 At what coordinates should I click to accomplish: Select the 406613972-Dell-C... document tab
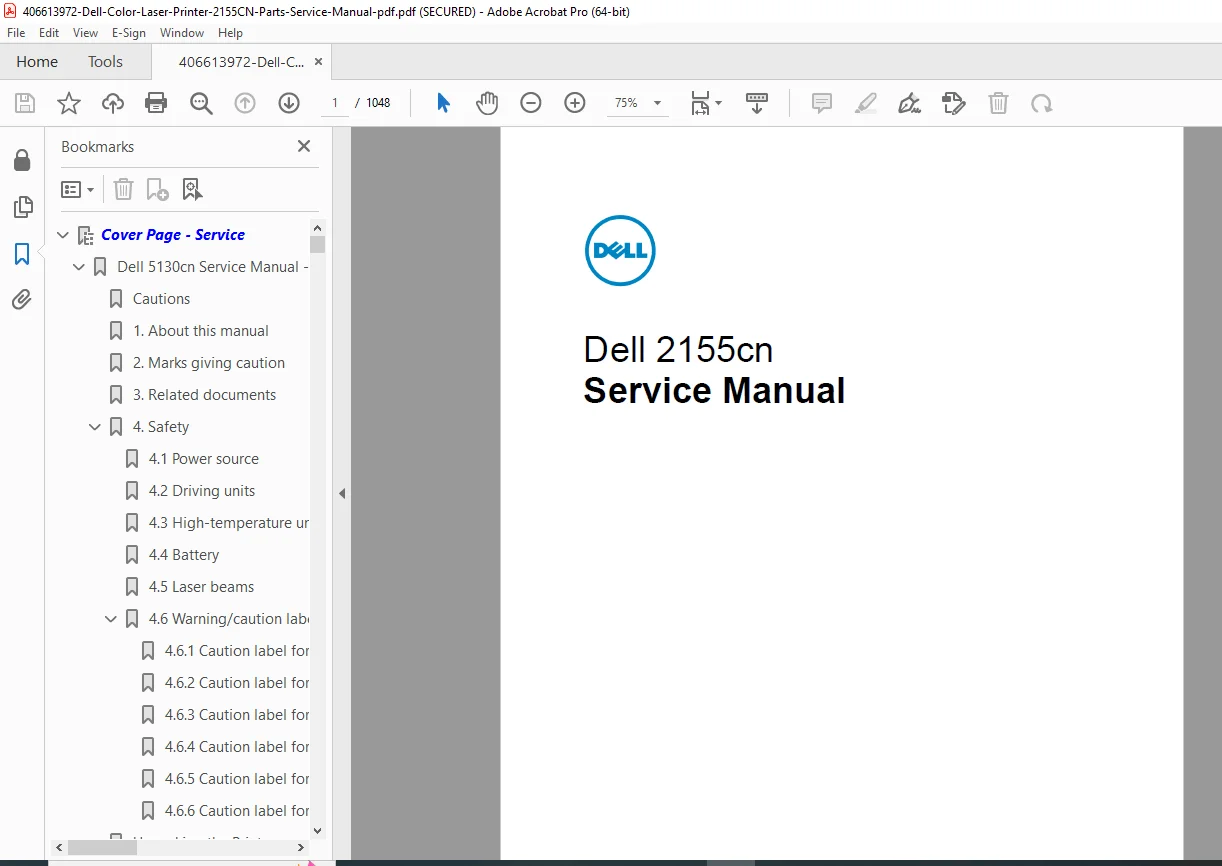[x=242, y=62]
